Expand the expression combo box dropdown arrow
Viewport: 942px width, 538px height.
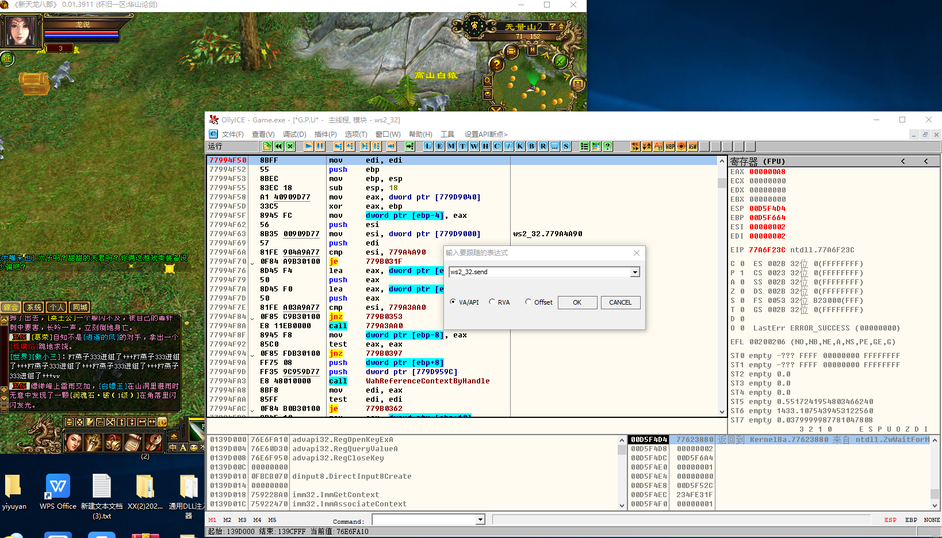[635, 272]
